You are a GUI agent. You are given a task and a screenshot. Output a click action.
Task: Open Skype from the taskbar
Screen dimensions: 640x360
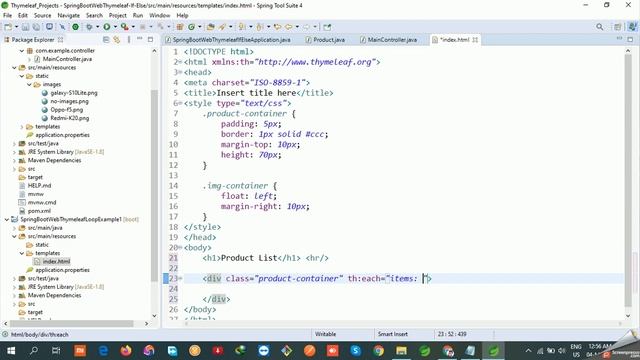[x=356, y=351]
